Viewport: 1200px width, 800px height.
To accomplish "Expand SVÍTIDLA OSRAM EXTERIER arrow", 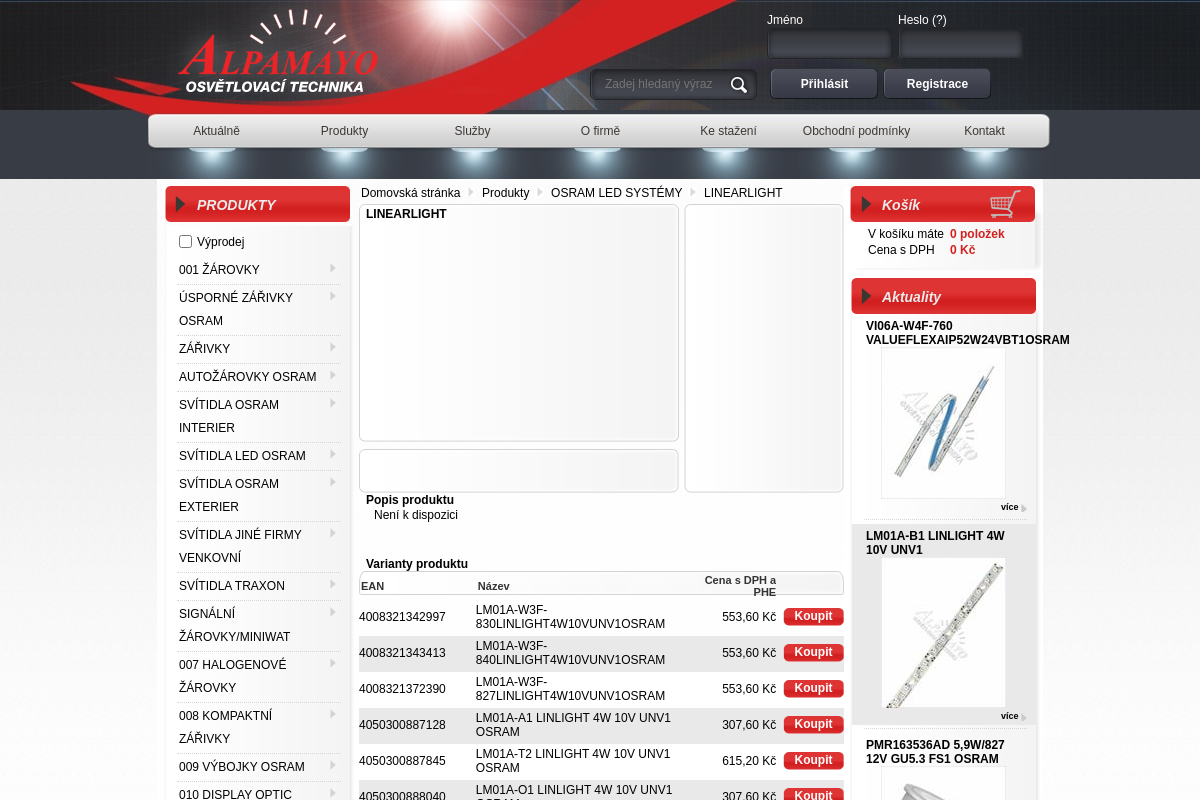I will [333, 482].
